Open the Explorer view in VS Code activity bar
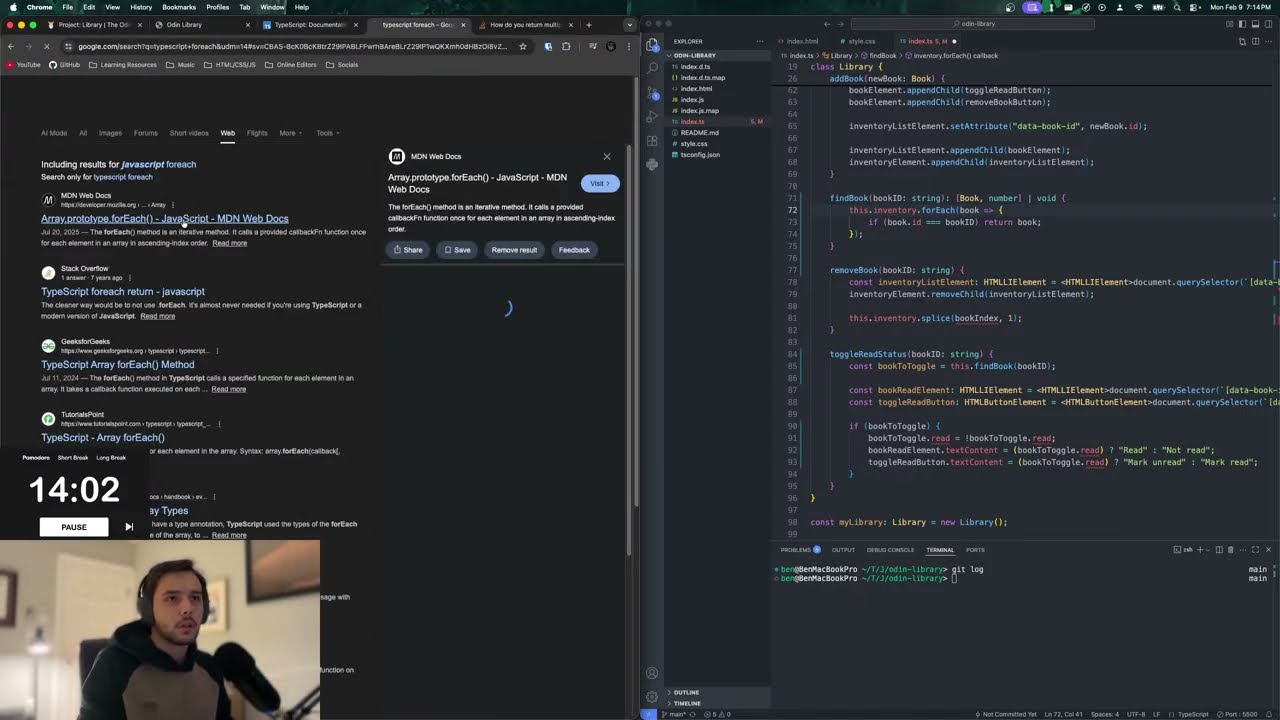Image resolution: width=1280 pixels, height=720 pixels. 652,45
